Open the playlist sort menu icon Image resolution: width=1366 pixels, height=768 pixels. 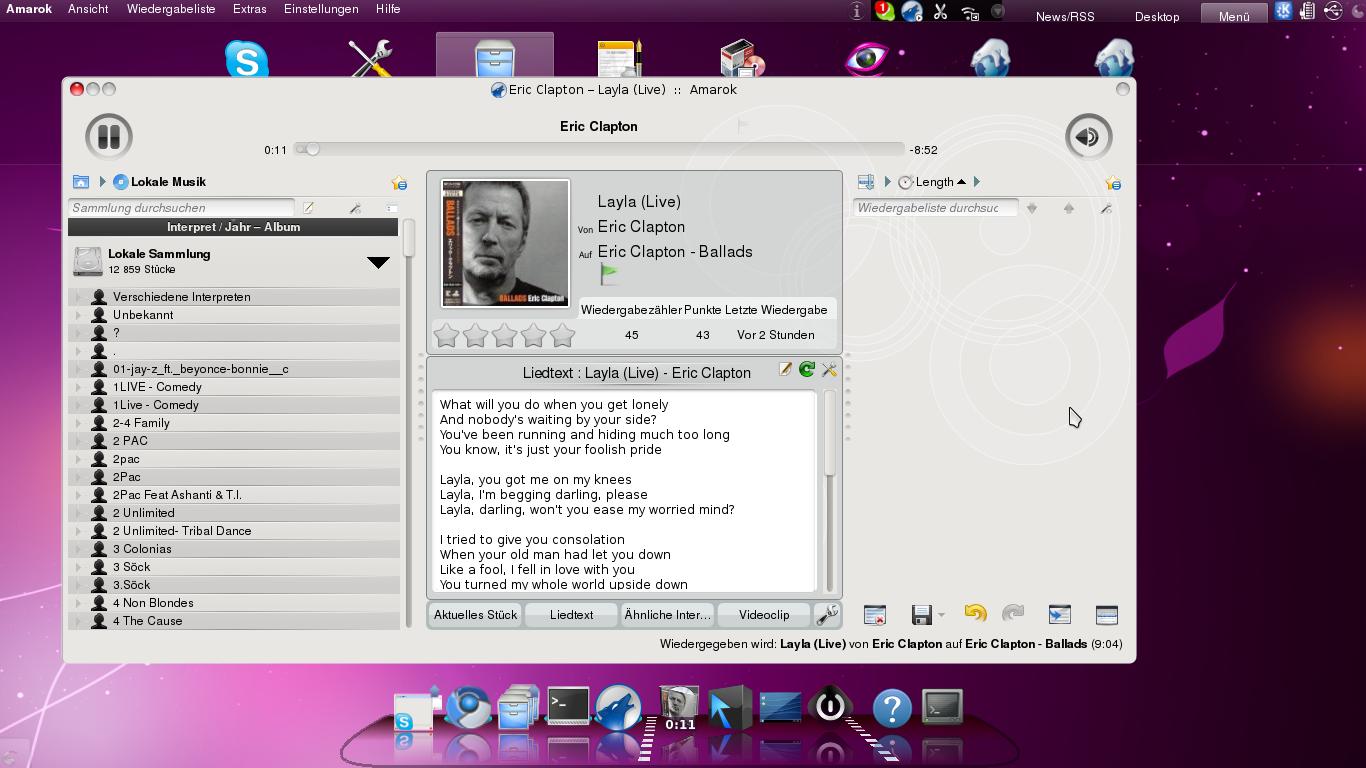[866, 182]
